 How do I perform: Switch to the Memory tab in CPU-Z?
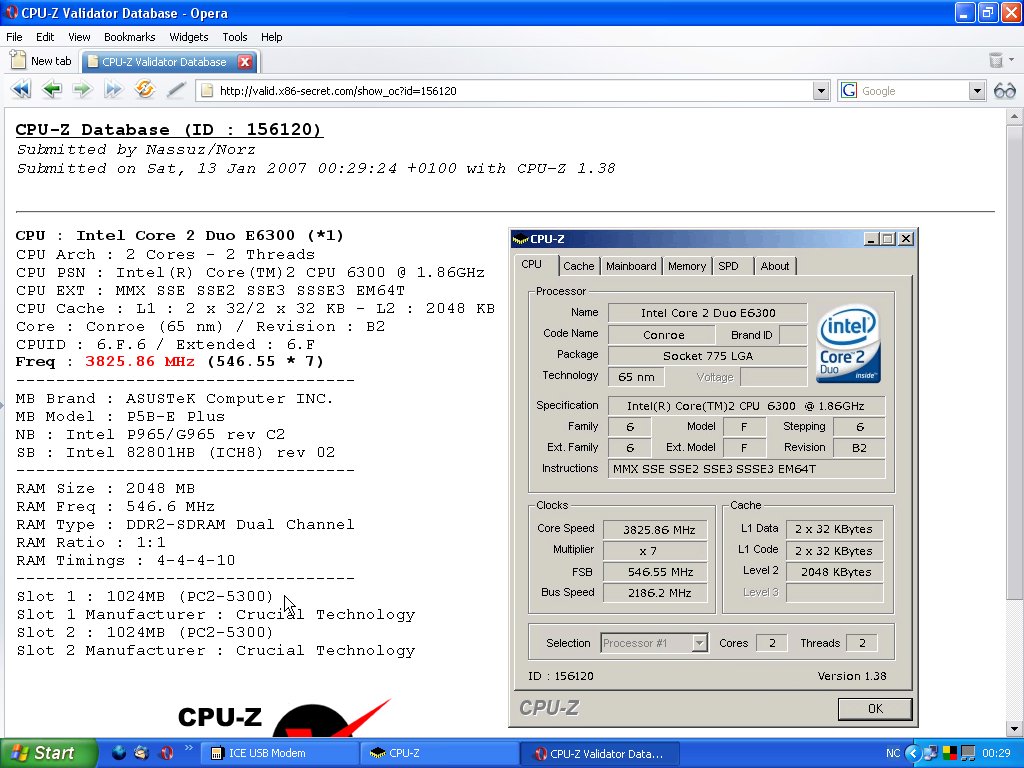pos(687,266)
